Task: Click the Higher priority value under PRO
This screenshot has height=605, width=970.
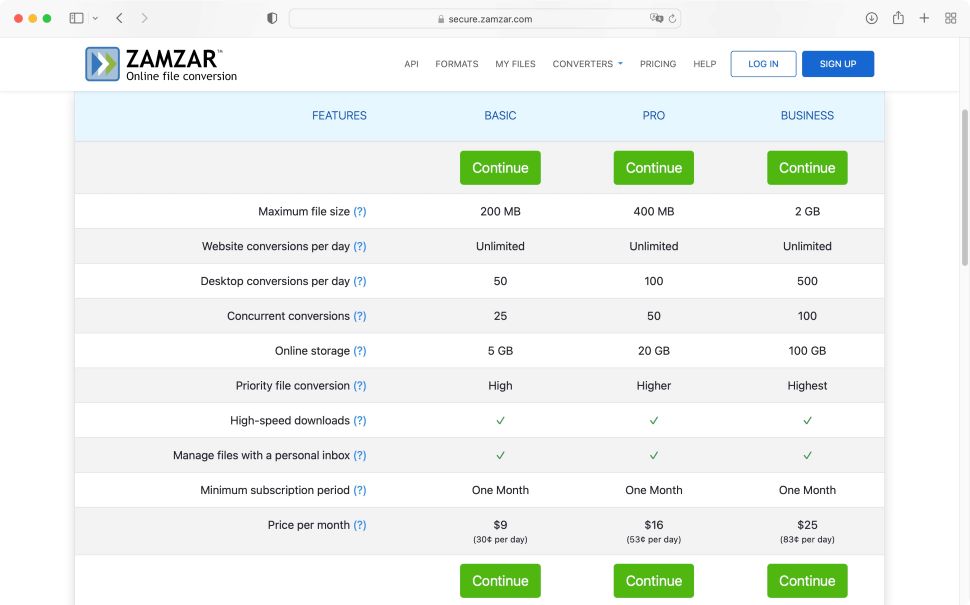Action: tap(653, 385)
